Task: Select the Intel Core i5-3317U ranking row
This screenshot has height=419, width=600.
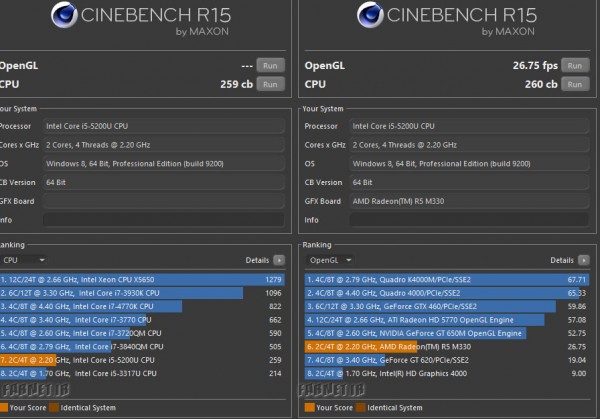Action: pyautogui.click(x=142, y=373)
